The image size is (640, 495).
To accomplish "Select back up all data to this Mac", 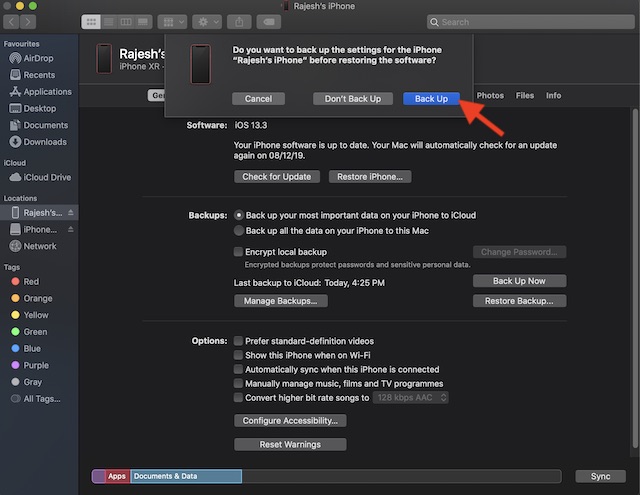I will [239, 231].
